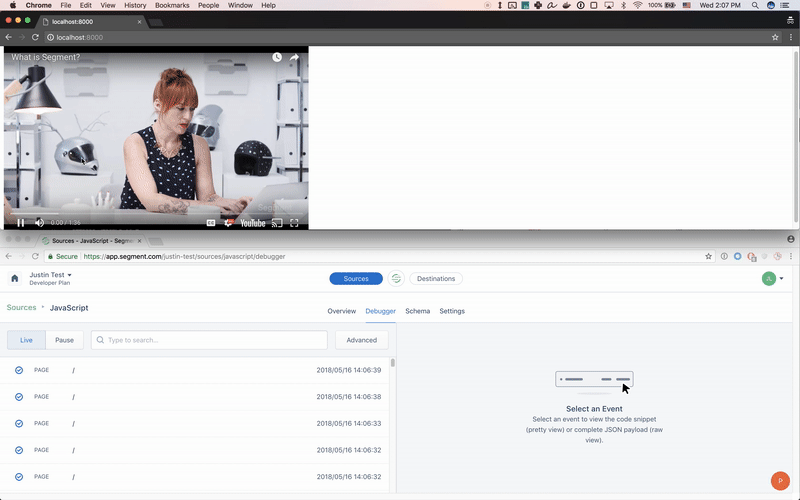Open video settings gear
The height and width of the screenshot is (500, 800).
[228, 223]
